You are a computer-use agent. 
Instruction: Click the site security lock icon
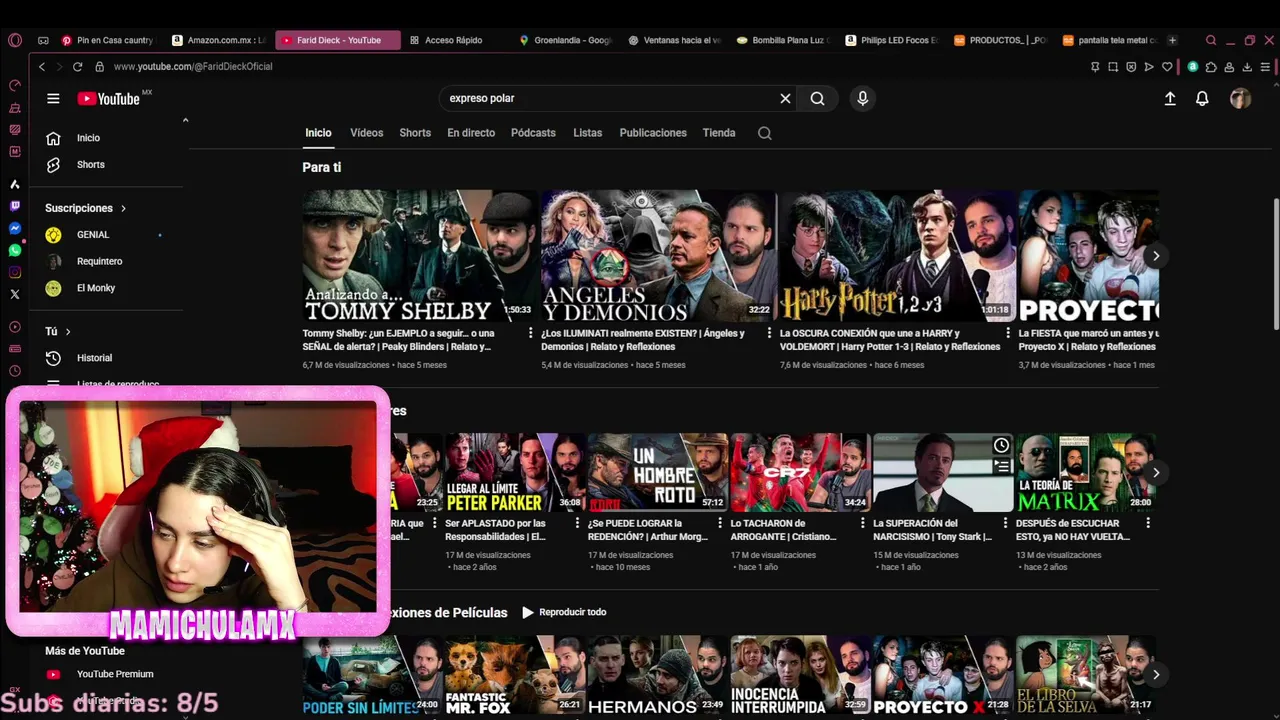point(99,66)
